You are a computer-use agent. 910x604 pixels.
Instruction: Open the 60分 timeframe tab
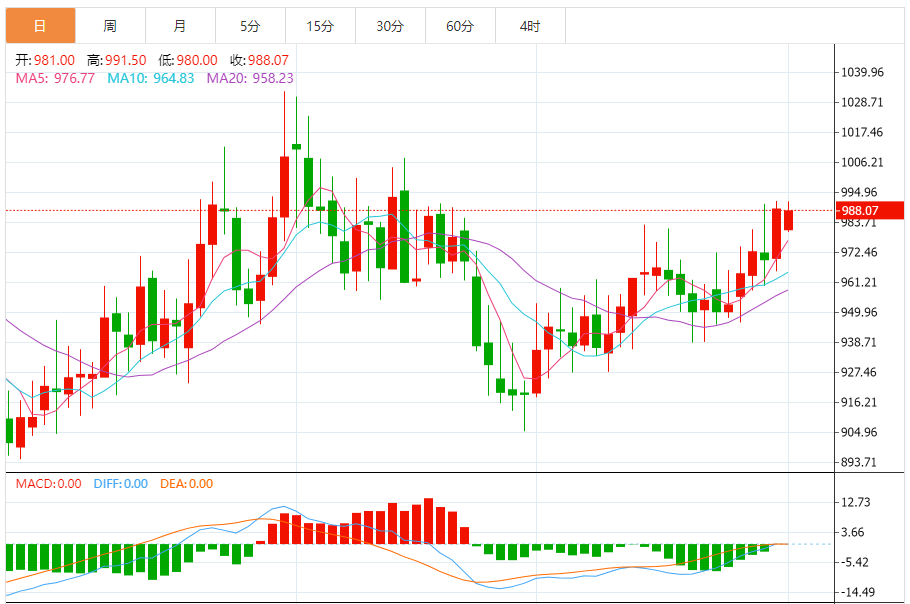[x=460, y=26]
